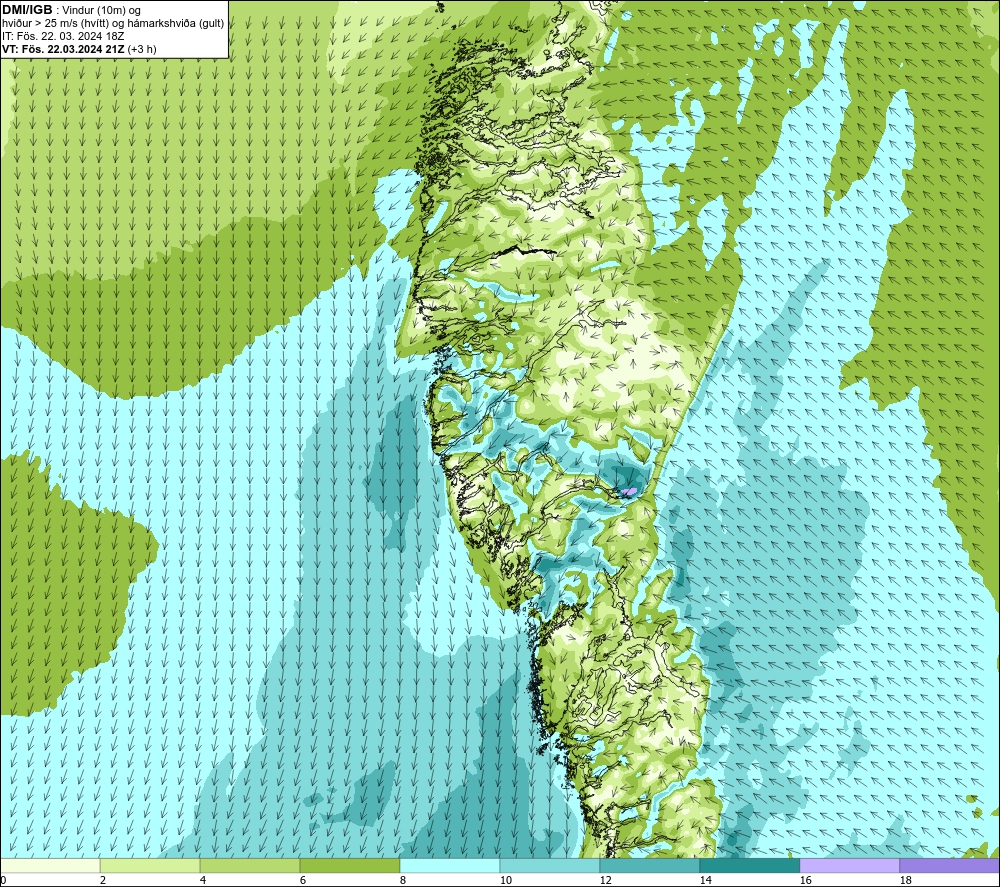Click the 8–10 m/s light cyan swatch
Screen dimensions: 1000x887
click(x=450, y=866)
